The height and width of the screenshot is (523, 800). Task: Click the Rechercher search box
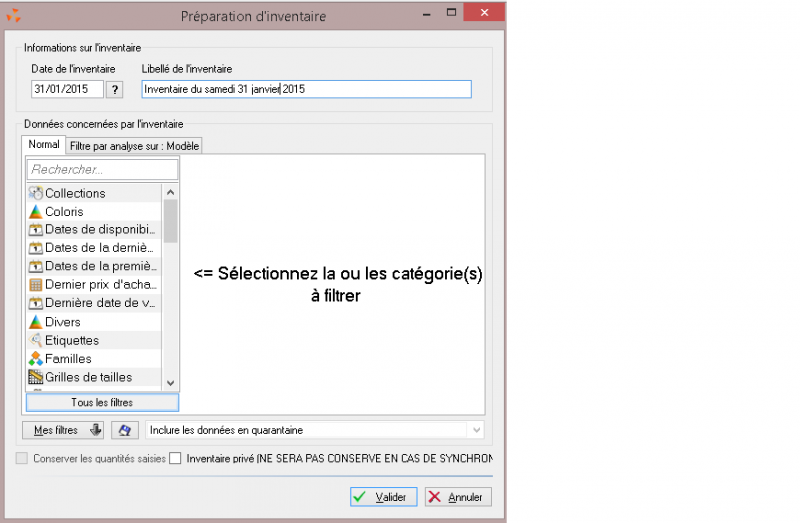point(102,169)
